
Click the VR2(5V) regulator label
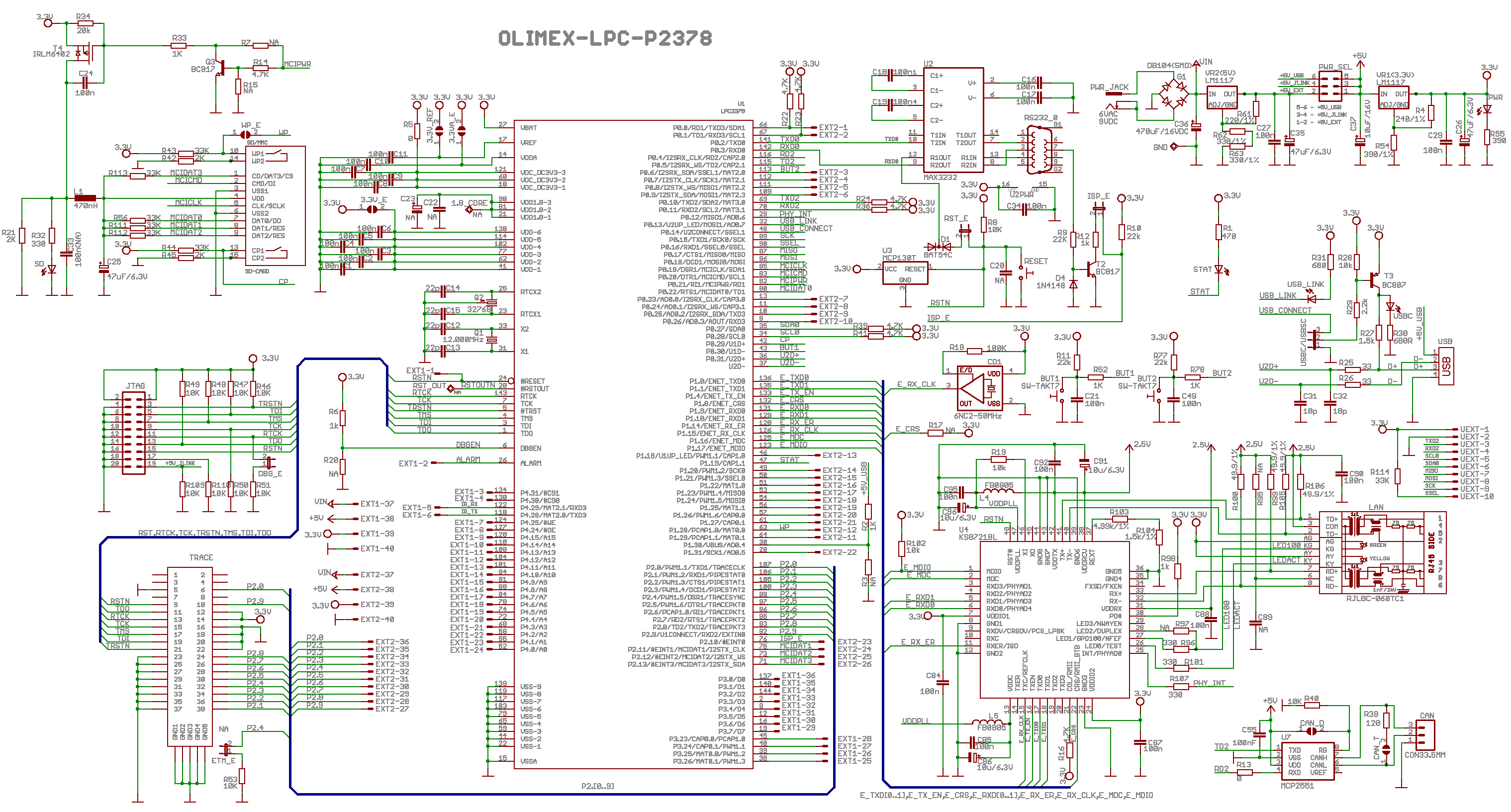(x=1220, y=73)
